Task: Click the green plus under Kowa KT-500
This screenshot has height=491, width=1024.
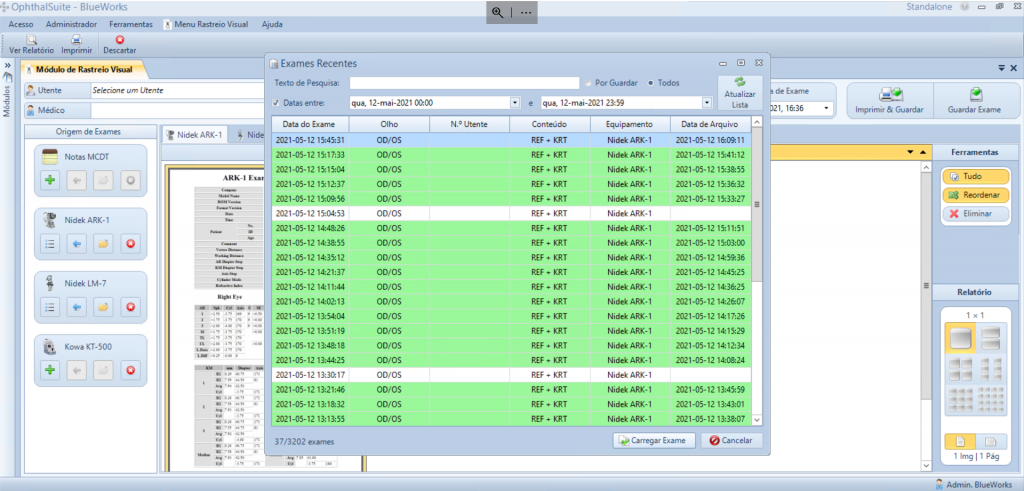Action: 50,370
